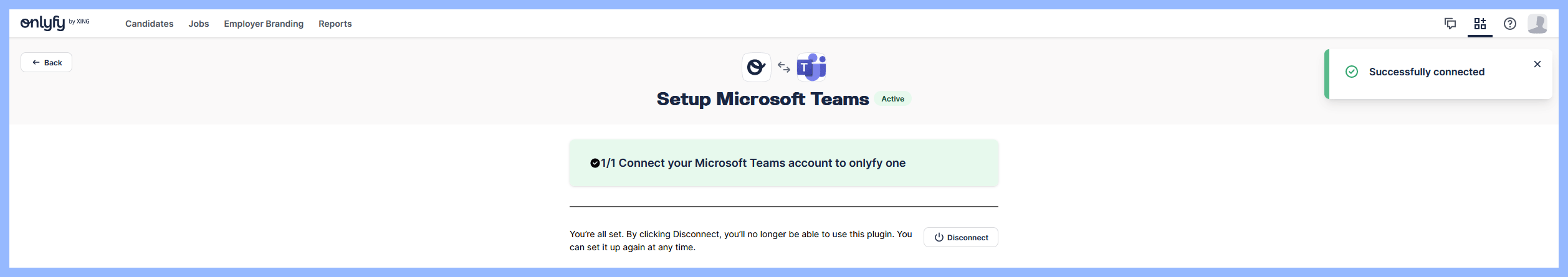This screenshot has height=277, width=1568.
Task: Dismiss the Successfully connected notification
Action: (1537, 64)
